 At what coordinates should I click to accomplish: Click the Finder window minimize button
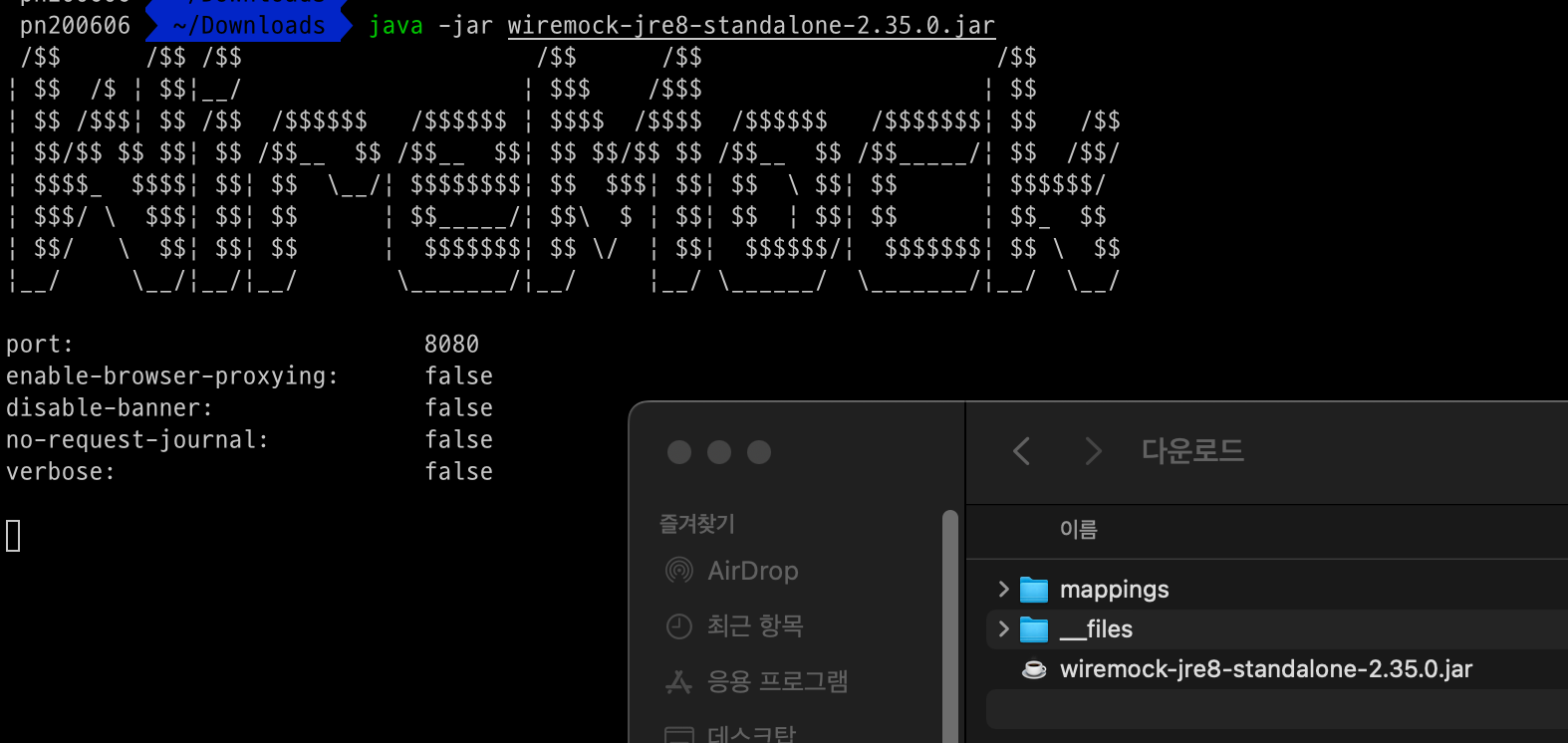point(719,452)
